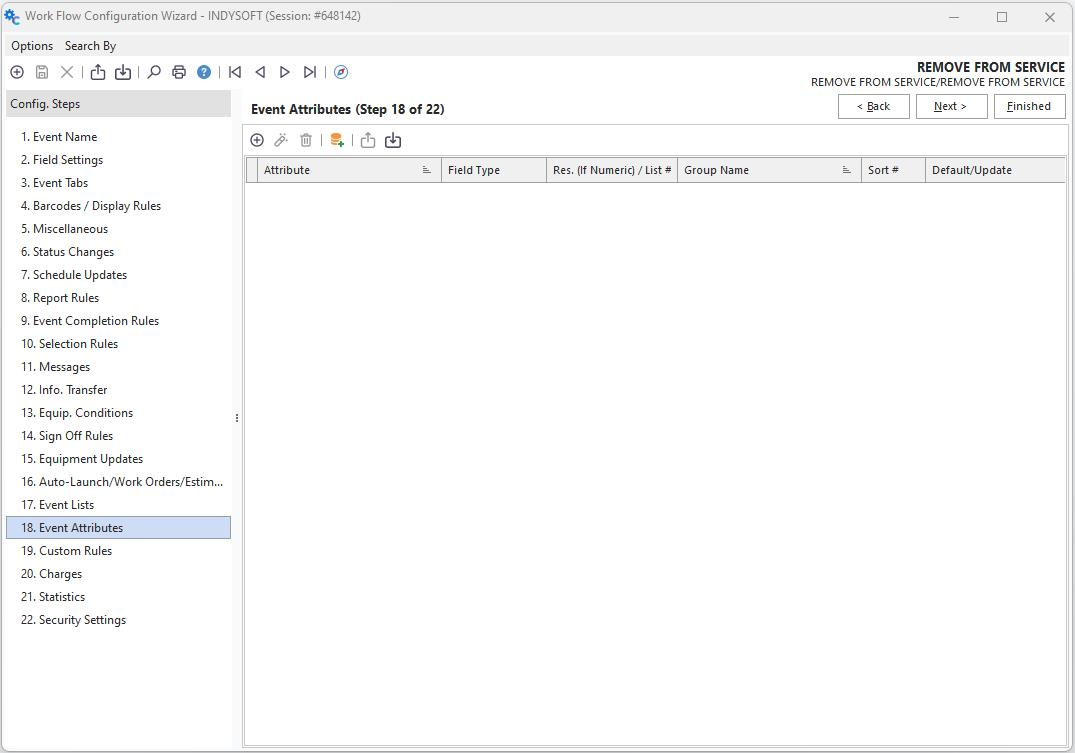1075x753 pixels.
Task: Open the Options menu
Action: tap(32, 46)
